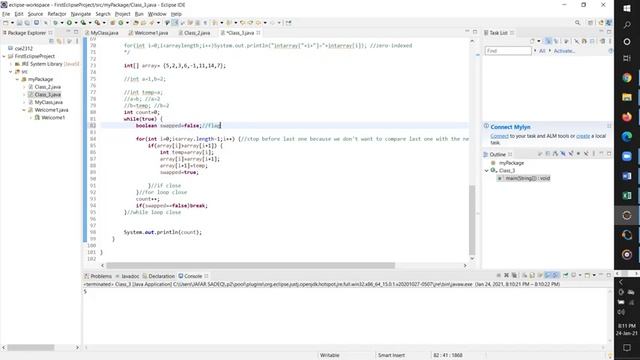640x360 pixels.
Task: Click the New file icon in toolbar
Action: coord(6,23)
